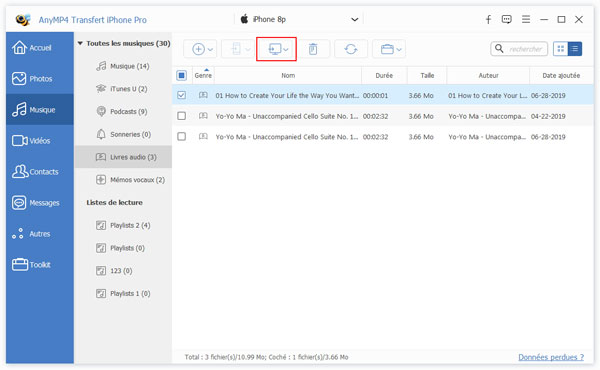Viewport: 600px width, 370px height.
Task: Click the Données perdues ? link
Action: (x=551, y=357)
